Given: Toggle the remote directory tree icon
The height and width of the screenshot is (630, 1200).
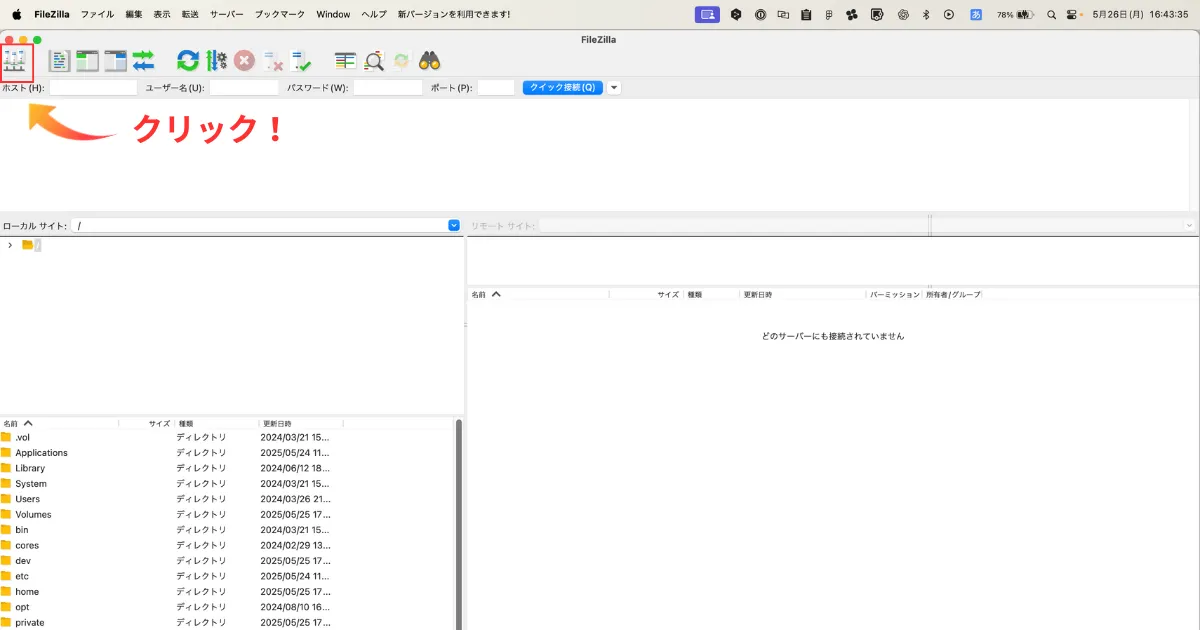Looking at the screenshot, I should 115,61.
